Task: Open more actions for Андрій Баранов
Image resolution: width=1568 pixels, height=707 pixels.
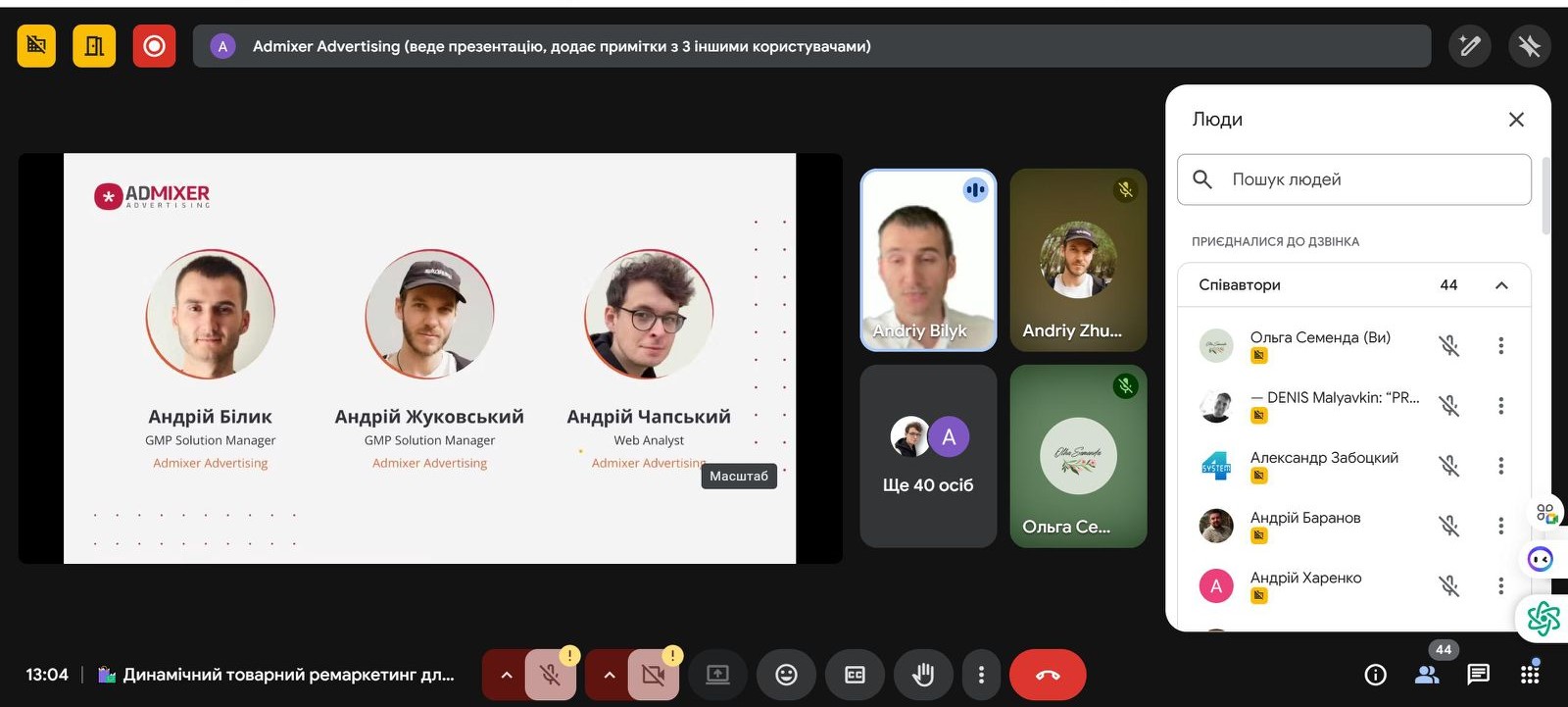Action: pyautogui.click(x=1500, y=526)
